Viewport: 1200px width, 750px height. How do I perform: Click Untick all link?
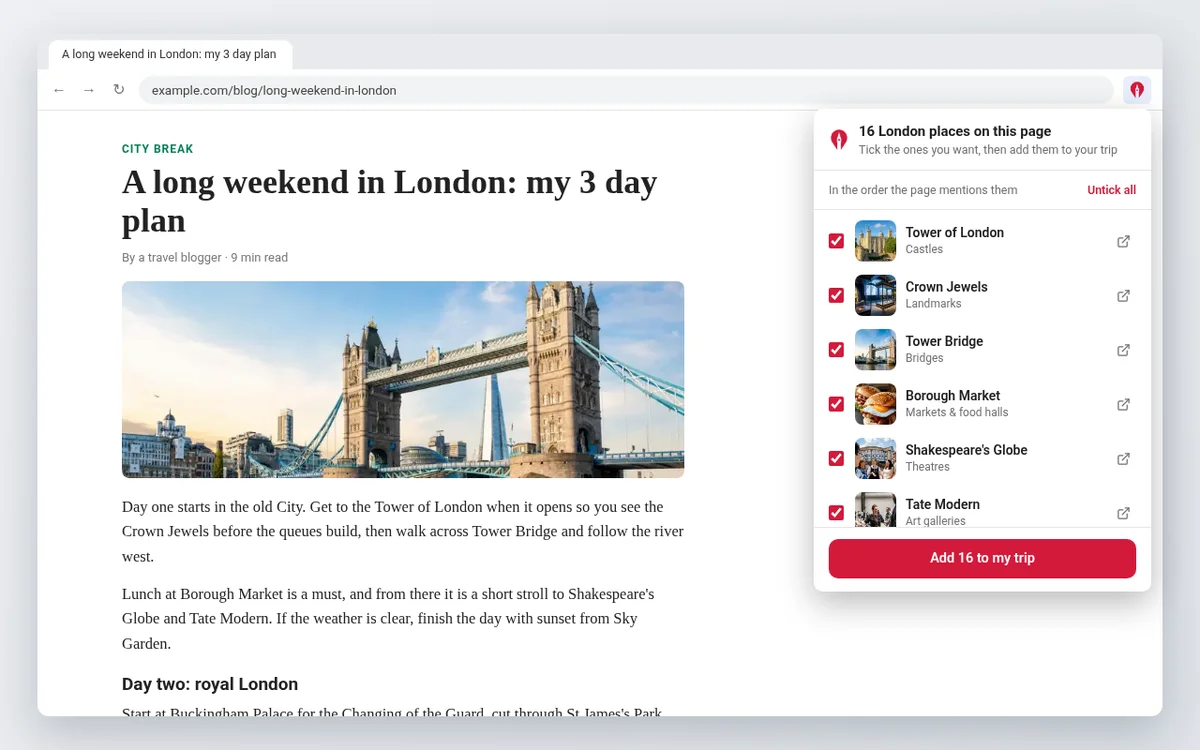(x=1111, y=190)
